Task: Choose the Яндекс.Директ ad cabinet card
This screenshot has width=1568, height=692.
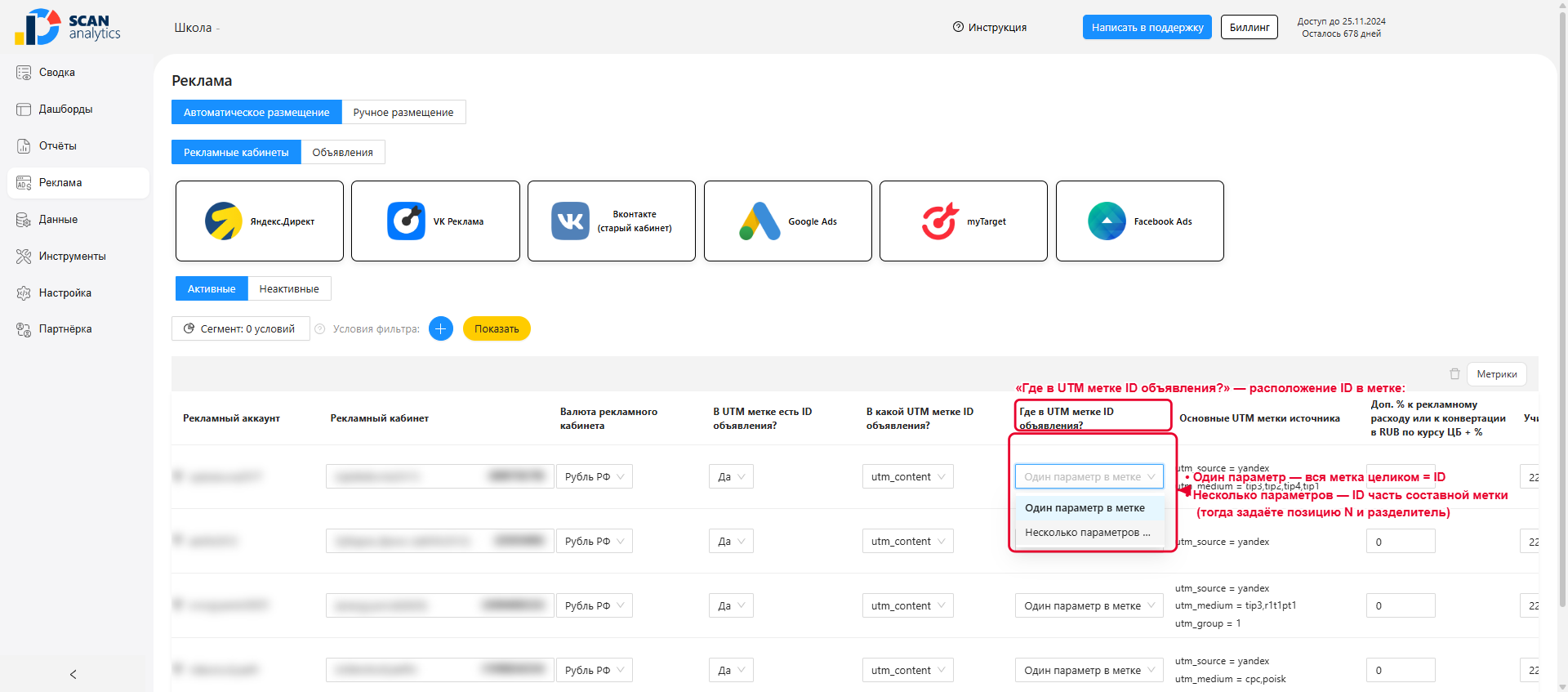Action: click(x=260, y=221)
